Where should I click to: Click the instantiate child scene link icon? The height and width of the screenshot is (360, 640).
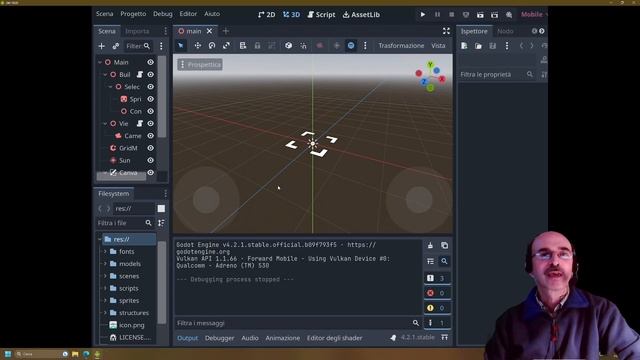point(116,46)
